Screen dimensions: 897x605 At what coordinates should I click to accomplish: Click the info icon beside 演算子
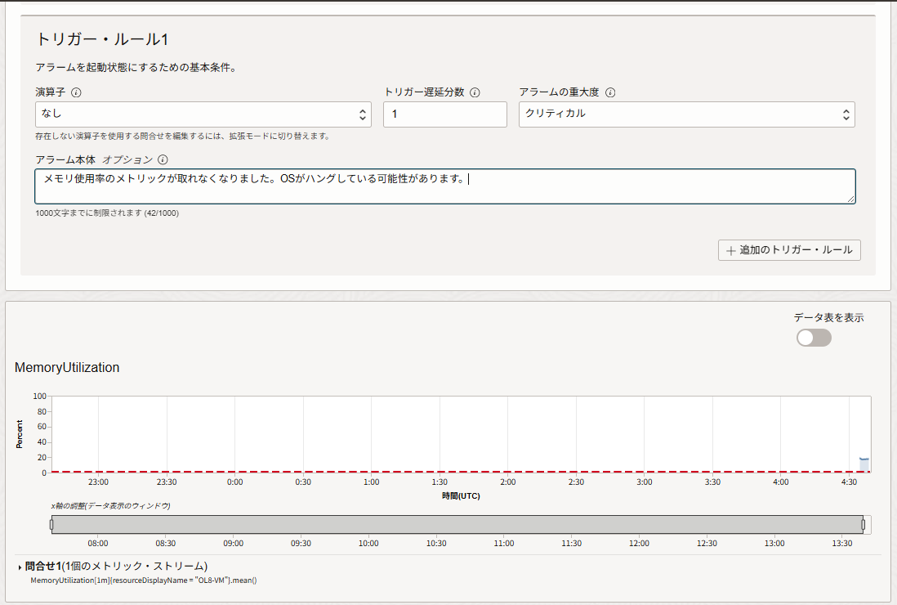(x=76, y=93)
